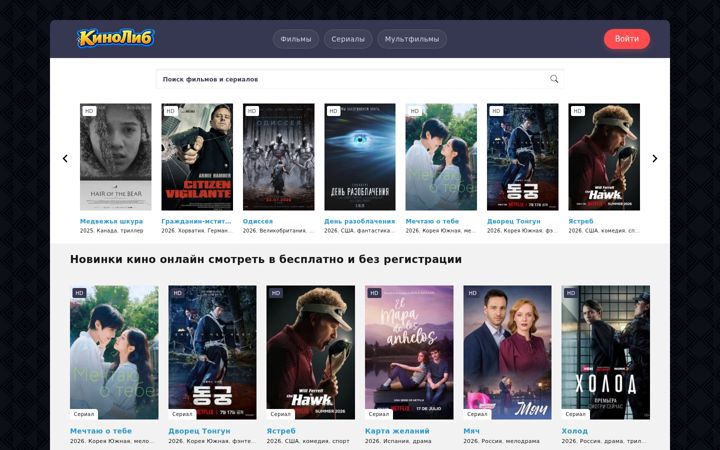Click the Сериал label on Карта желаний poster
This screenshot has height=450, width=720.
point(379,414)
